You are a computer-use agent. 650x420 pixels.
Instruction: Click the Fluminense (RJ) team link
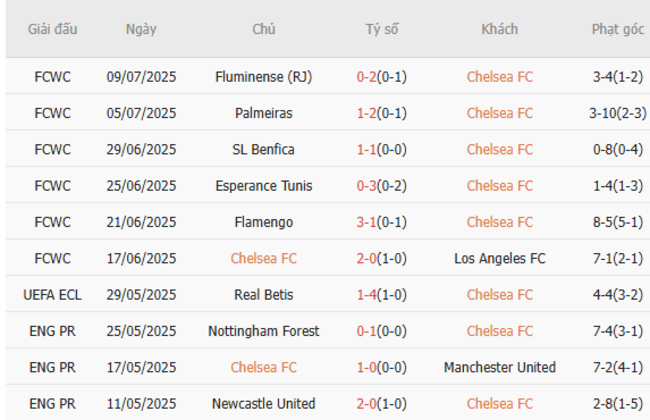[264, 77]
